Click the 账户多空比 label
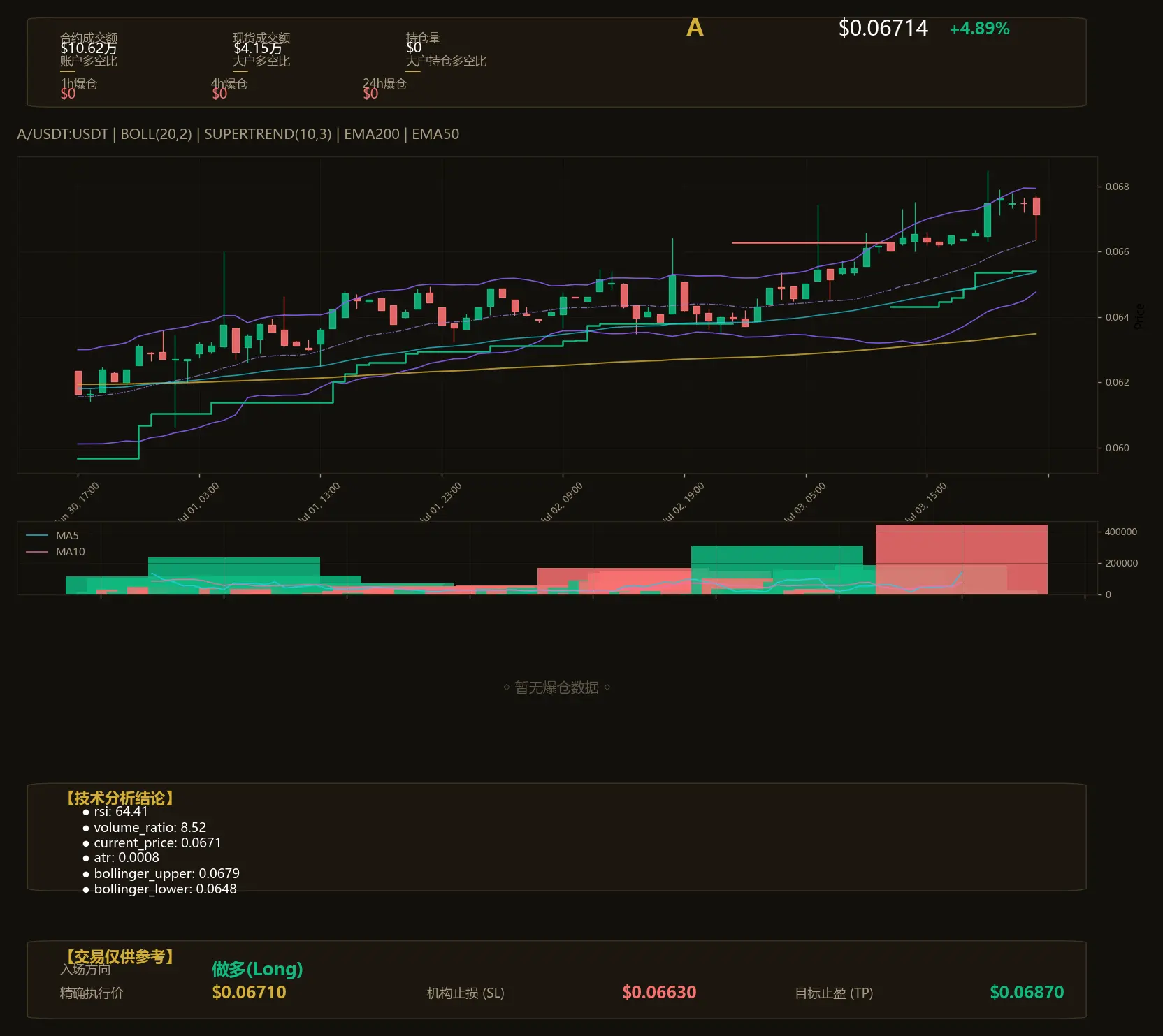This screenshot has height=1036, width=1163. pos(89,61)
